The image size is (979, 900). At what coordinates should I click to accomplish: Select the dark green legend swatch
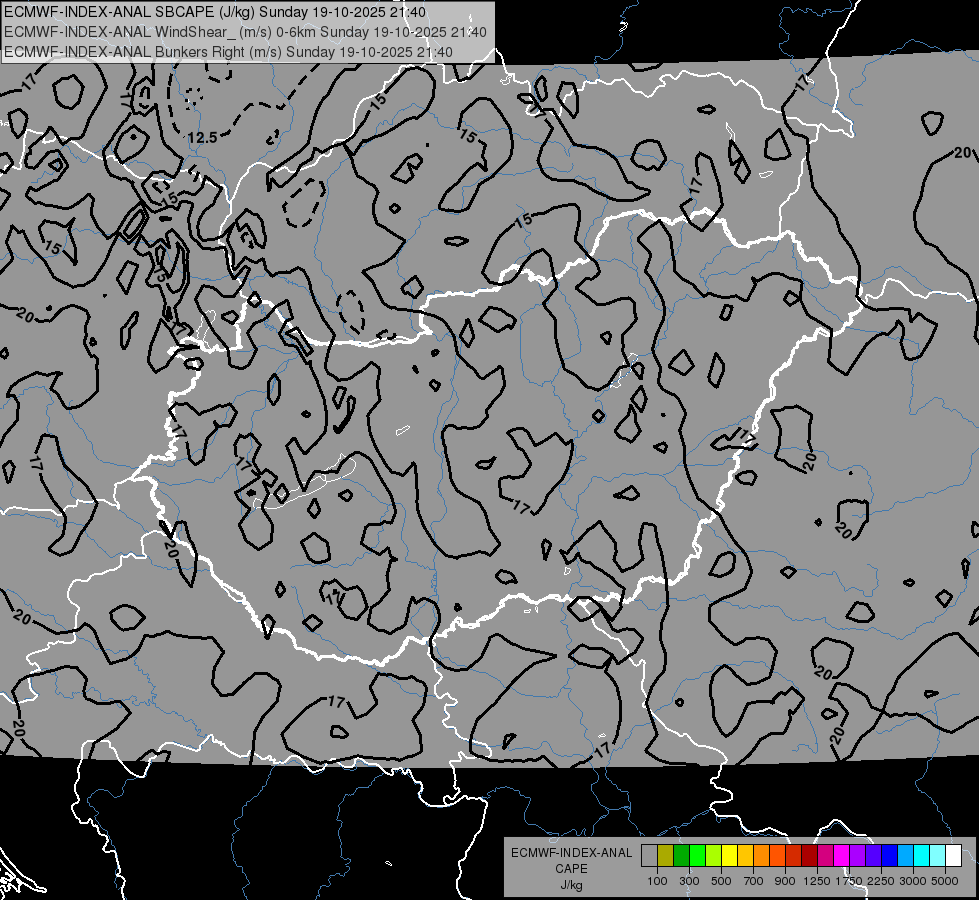coord(681,855)
